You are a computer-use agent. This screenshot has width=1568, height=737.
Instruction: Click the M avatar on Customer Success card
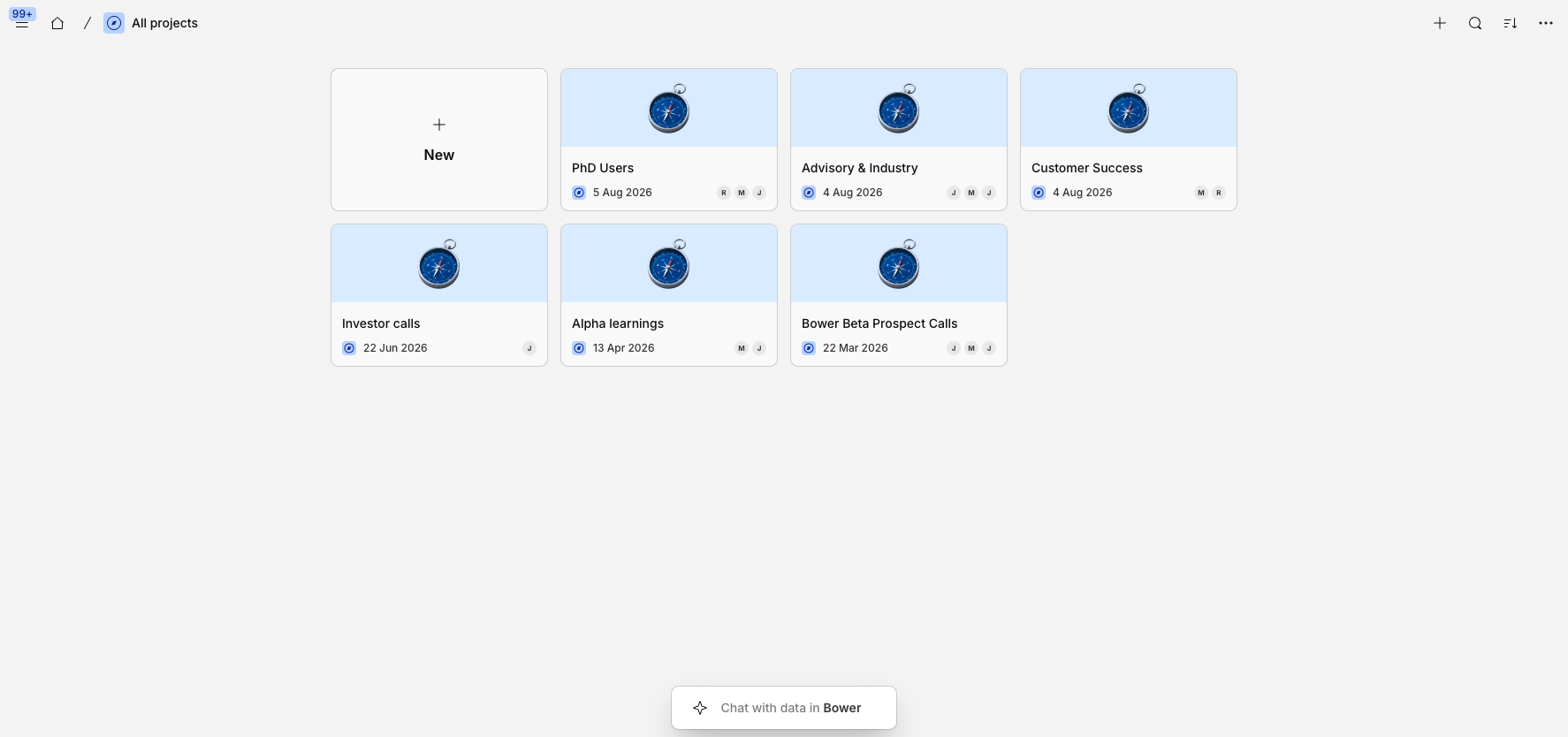pyautogui.click(x=1201, y=193)
